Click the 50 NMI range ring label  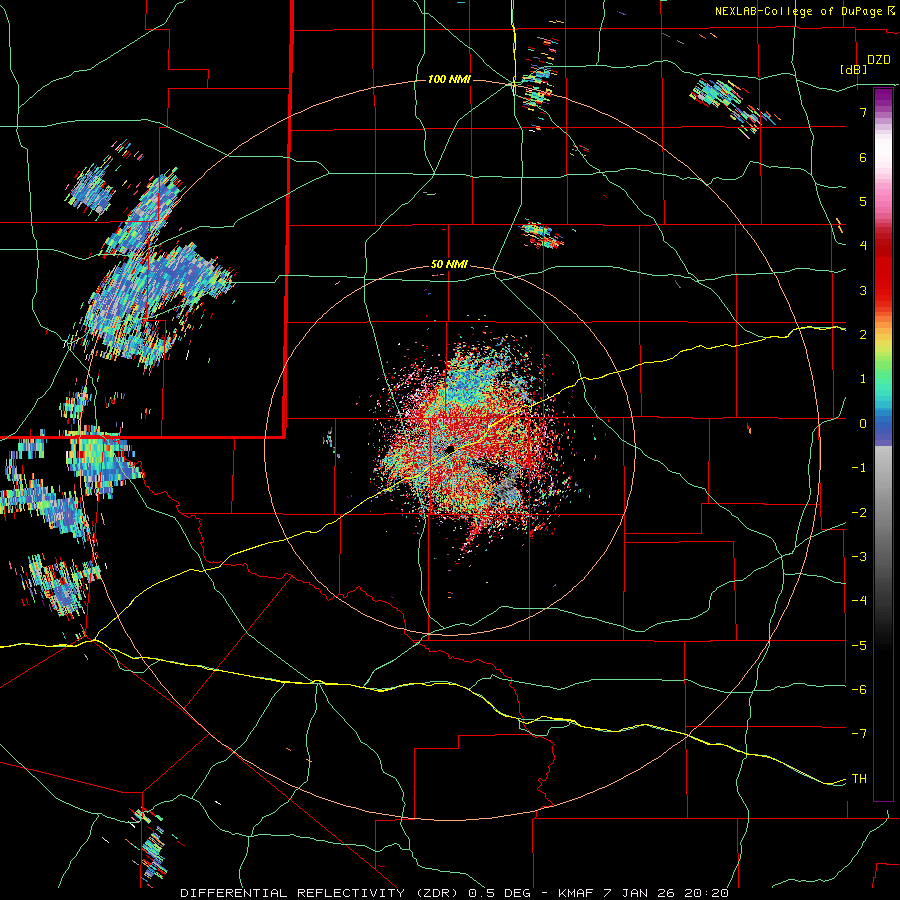point(449,265)
